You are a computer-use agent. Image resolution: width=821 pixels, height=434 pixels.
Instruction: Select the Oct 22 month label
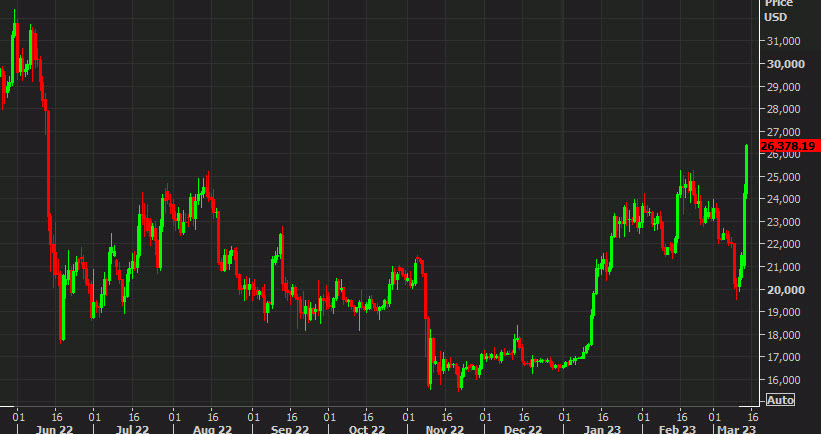point(366,428)
